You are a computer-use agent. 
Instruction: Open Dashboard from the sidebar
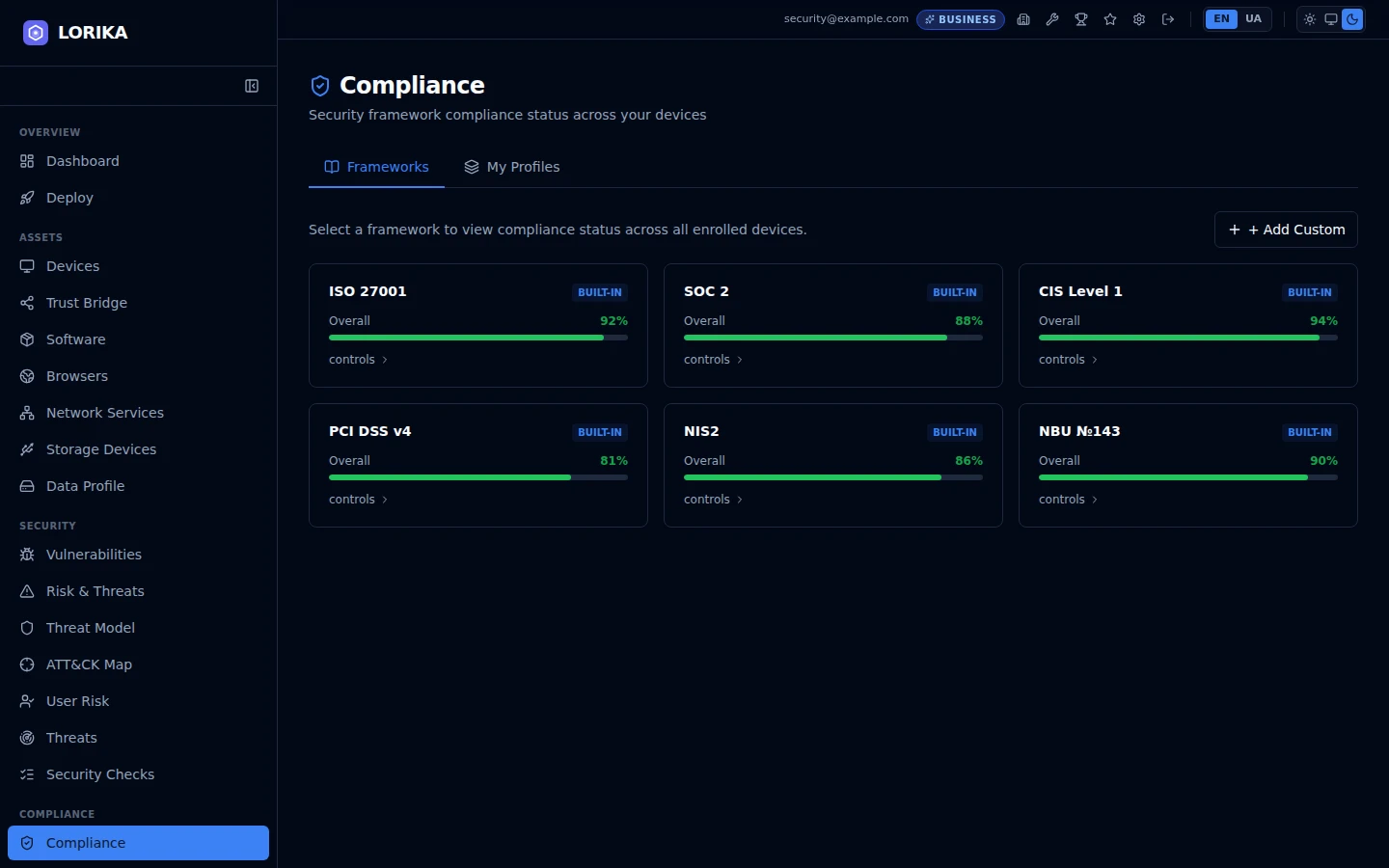coord(138,161)
